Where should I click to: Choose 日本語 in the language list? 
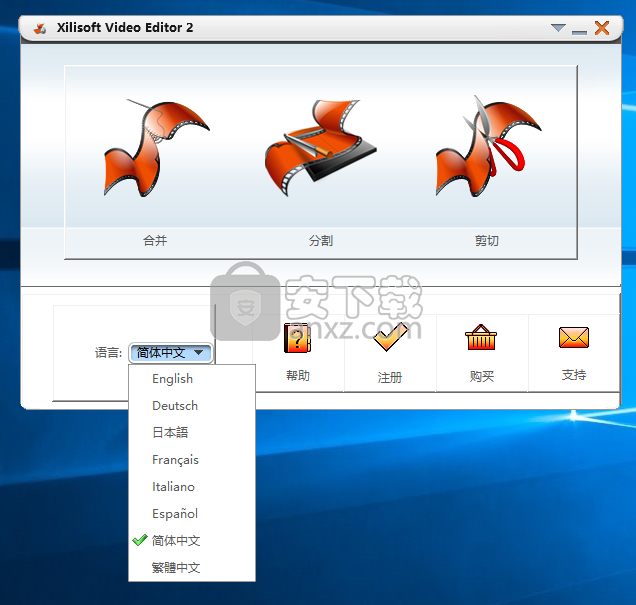coord(192,433)
